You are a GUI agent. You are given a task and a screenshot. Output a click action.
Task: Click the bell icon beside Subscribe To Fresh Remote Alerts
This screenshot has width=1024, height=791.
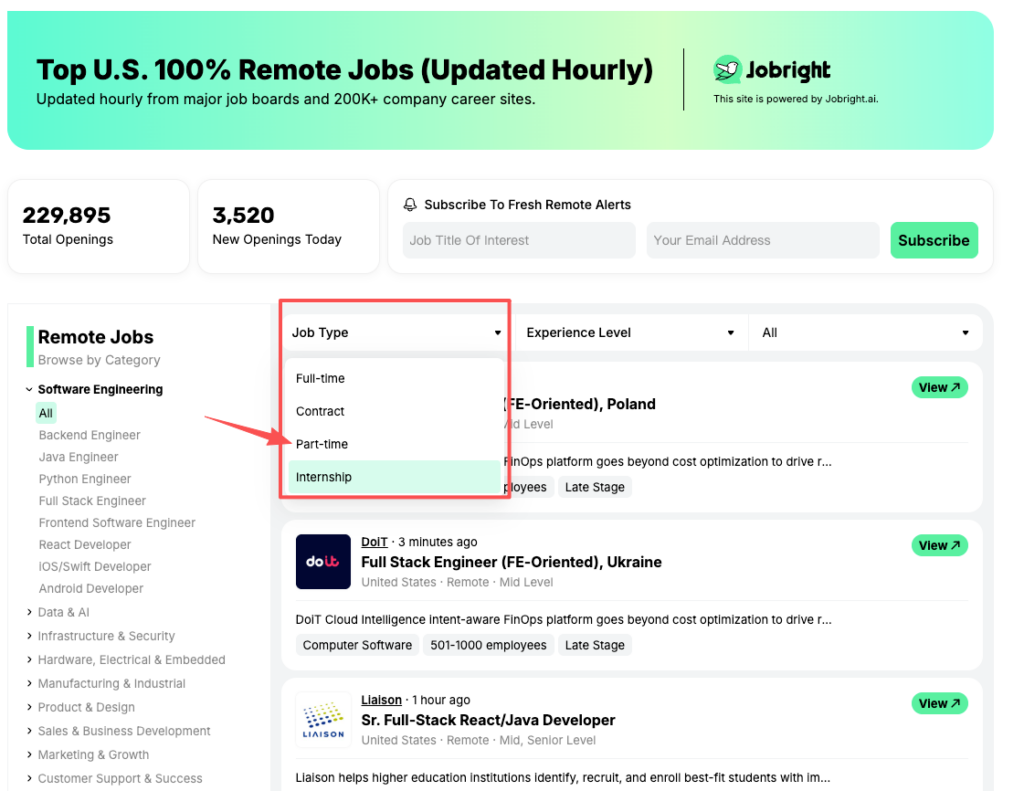(x=410, y=204)
